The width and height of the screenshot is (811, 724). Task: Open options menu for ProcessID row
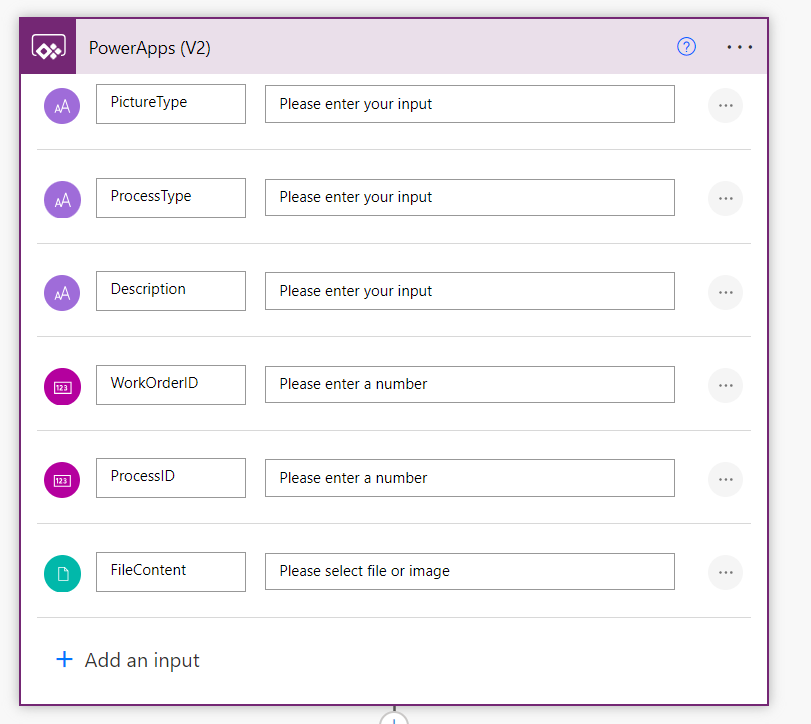tap(725, 479)
